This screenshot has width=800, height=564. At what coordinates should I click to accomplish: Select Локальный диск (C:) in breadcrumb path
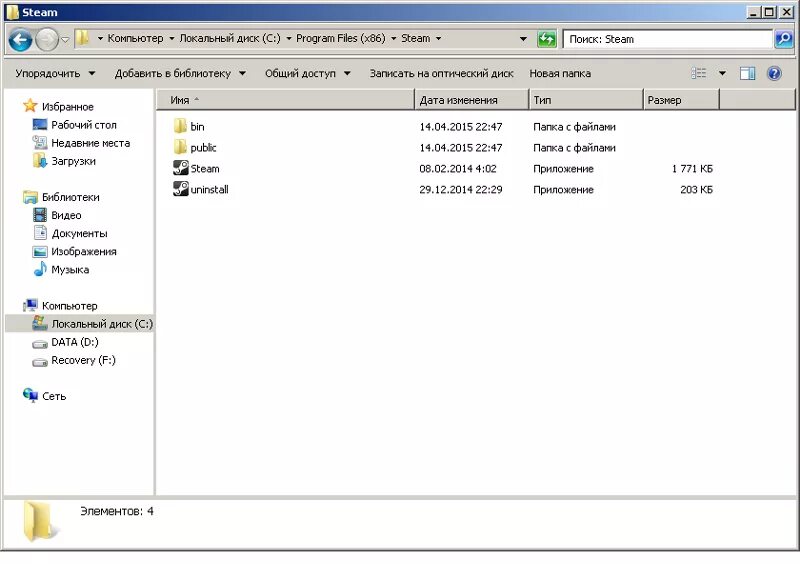[x=230, y=38]
